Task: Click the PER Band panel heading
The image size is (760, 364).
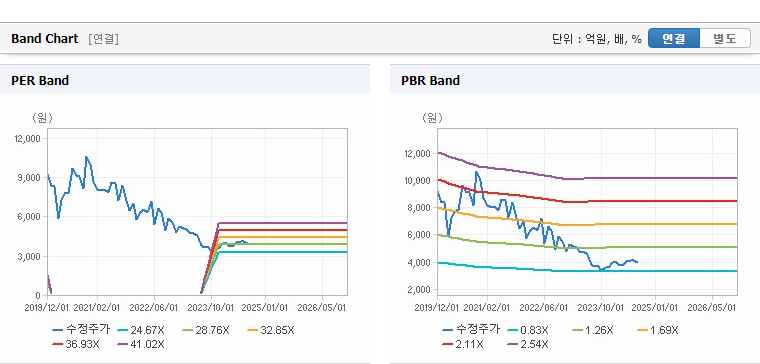Action: tap(40, 80)
